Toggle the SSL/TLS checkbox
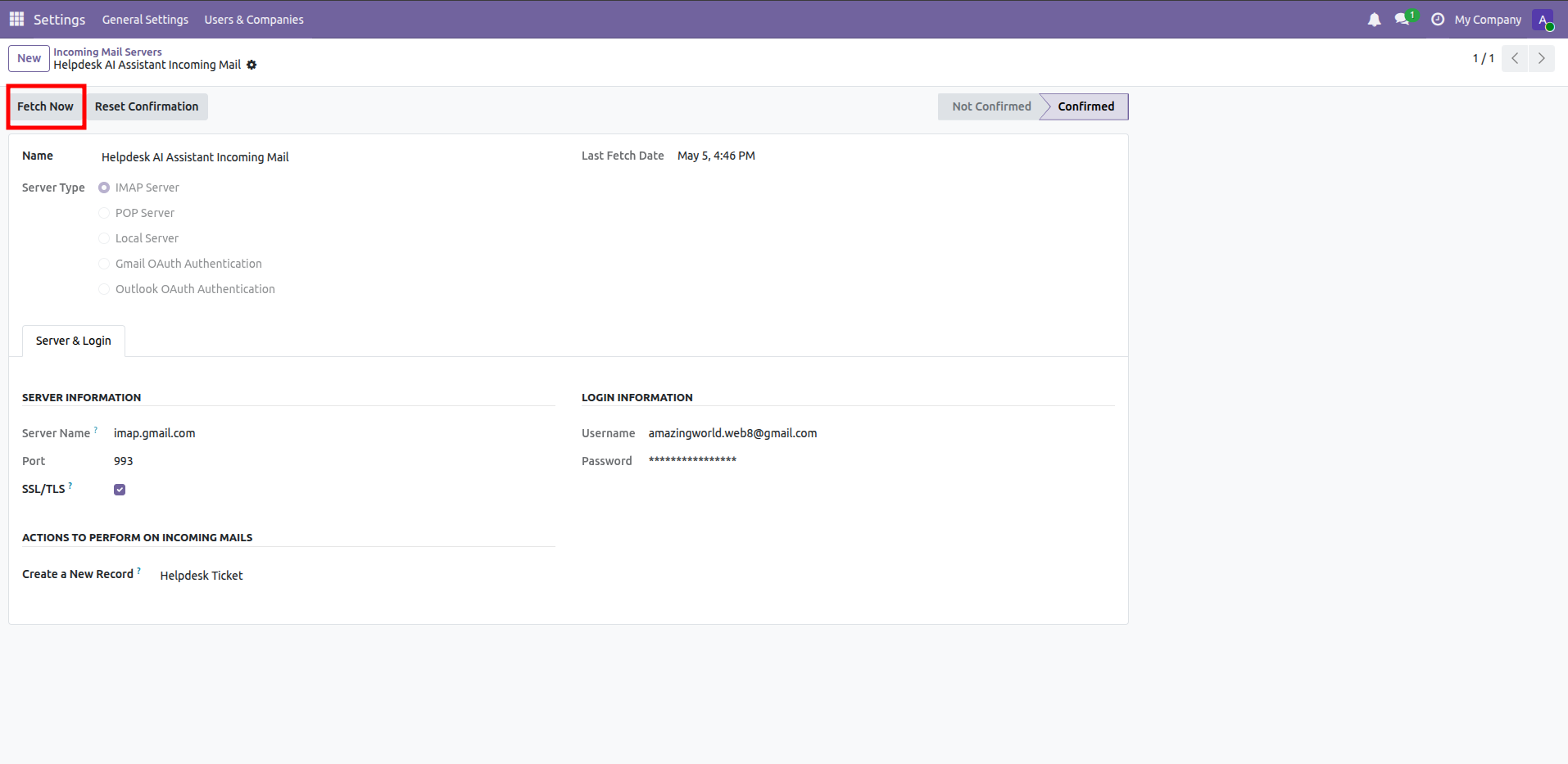1568x764 pixels. coord(120,490)
